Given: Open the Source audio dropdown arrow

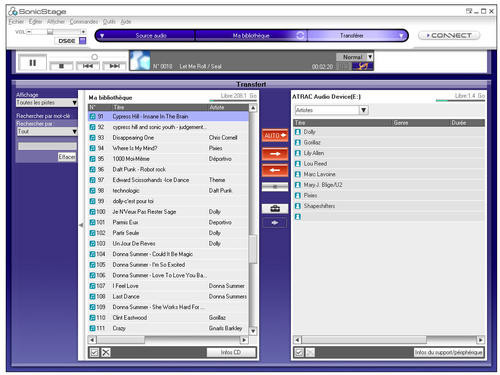Looking at the screenshot, I should tap(102, 35).
